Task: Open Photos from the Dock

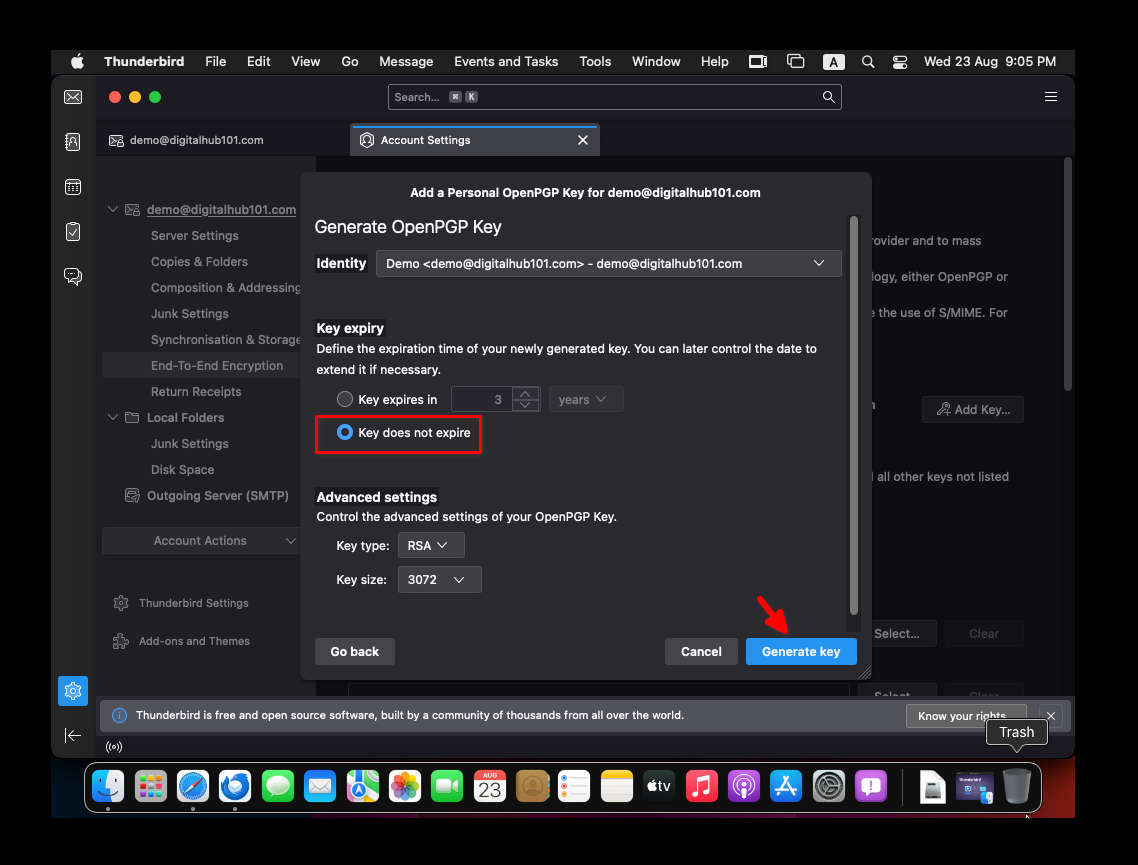Action: pyautogui.click(x=404, y=786)
